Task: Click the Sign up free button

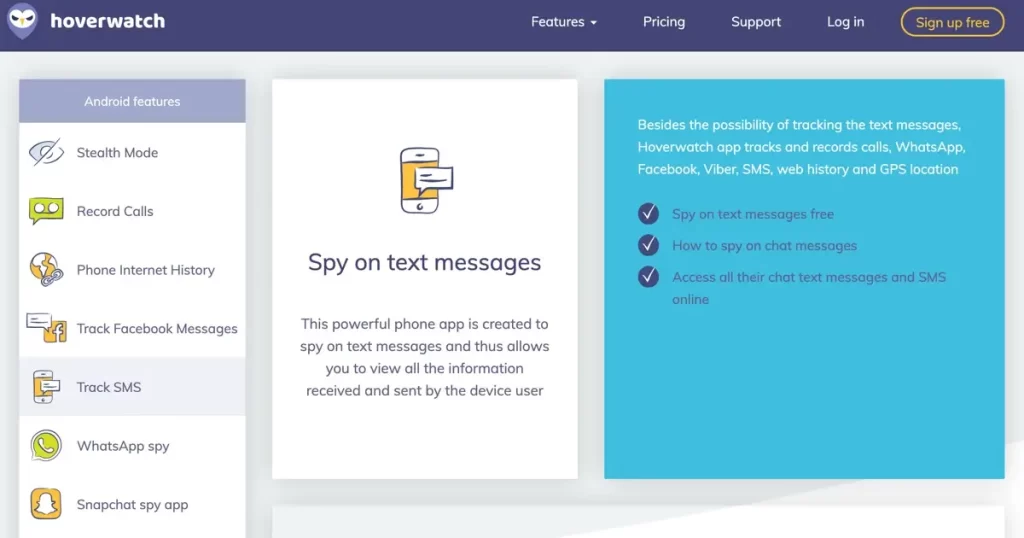Action: (x=952, y=22)
